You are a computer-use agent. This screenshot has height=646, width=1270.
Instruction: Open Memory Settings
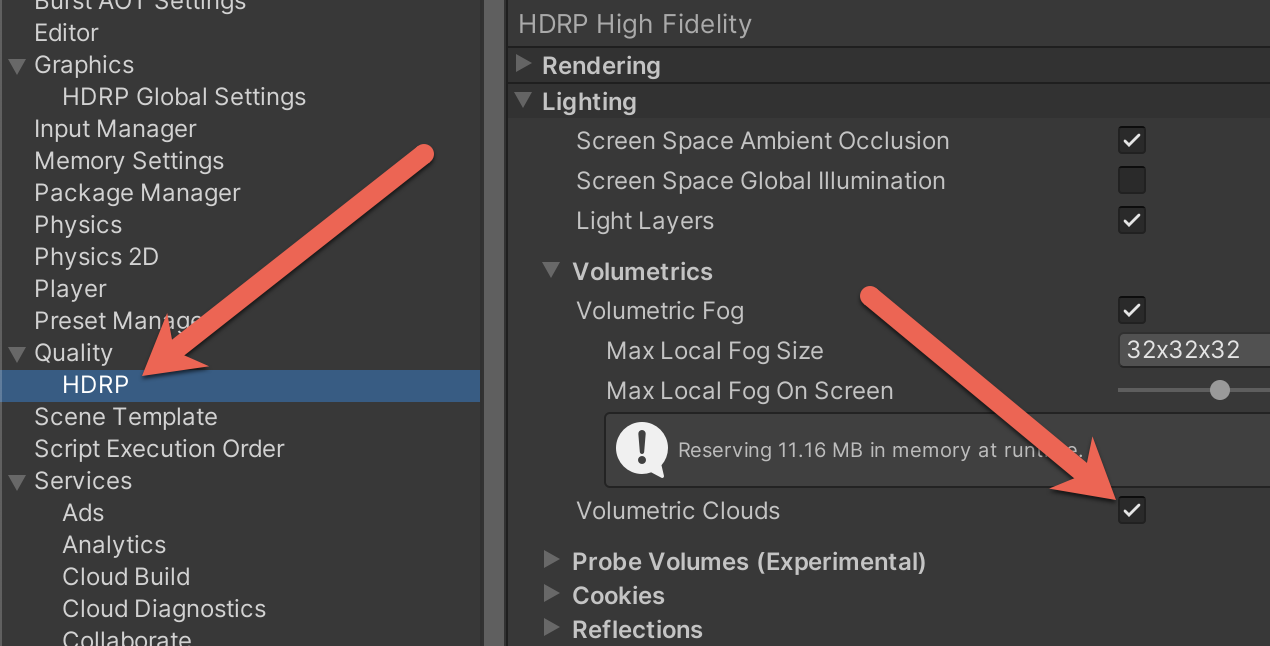[129, 161]
